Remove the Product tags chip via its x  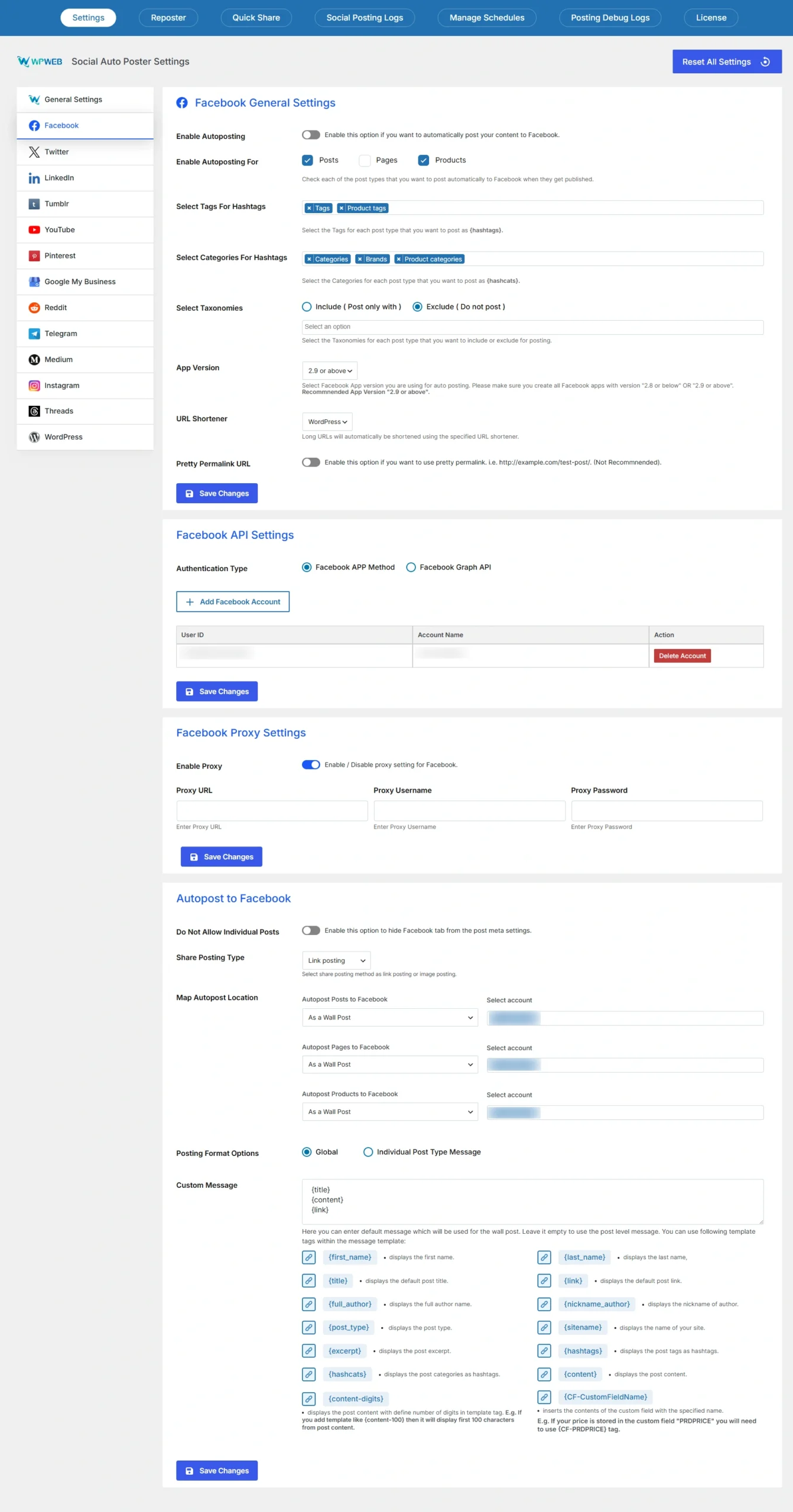pyautogui.click(x=341, y=208)
